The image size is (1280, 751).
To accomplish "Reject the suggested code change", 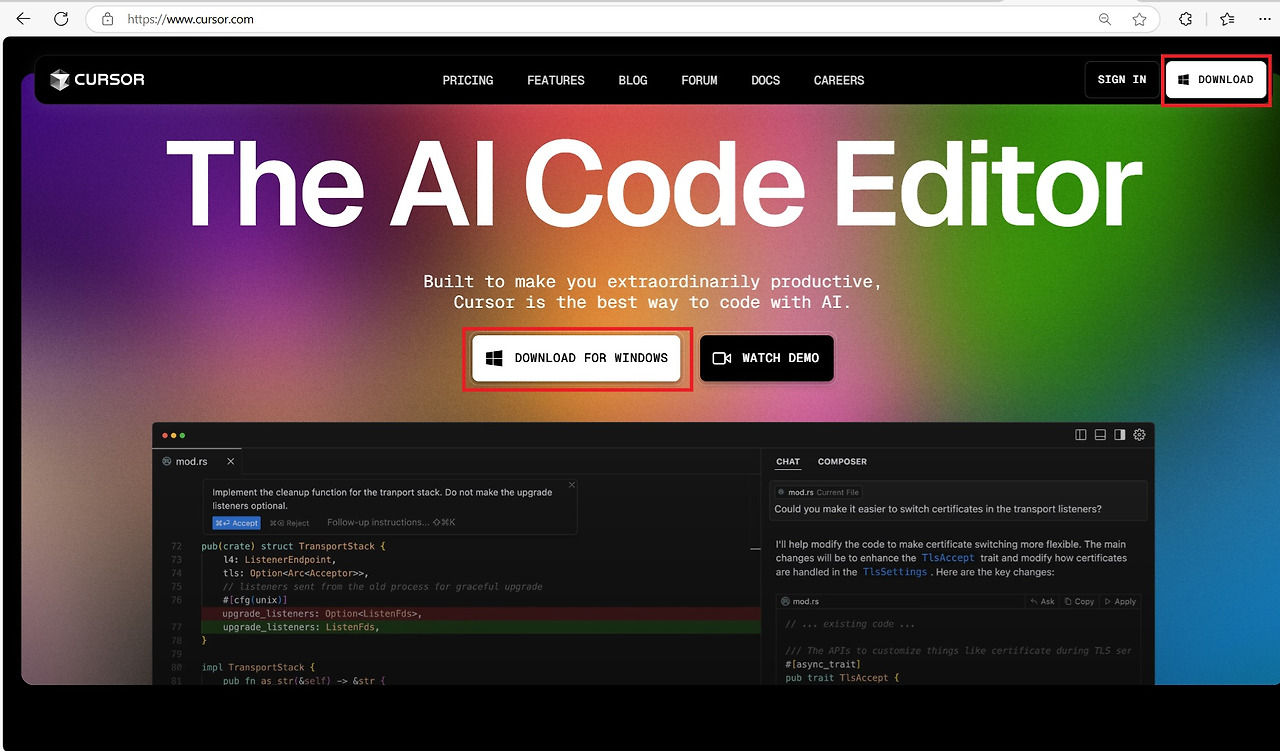I will point(290,523).
